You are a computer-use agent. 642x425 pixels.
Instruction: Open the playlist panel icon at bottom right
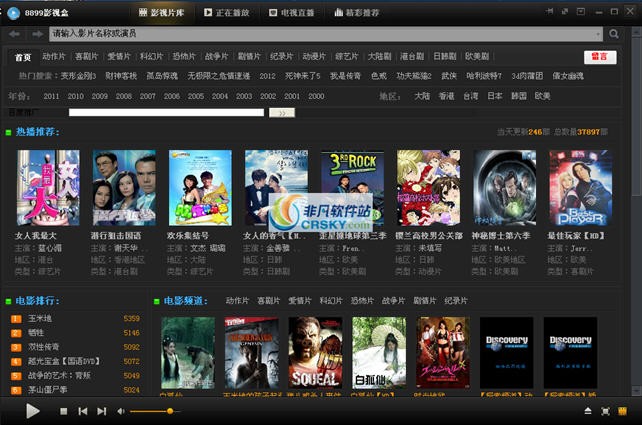tap(622, 411)
